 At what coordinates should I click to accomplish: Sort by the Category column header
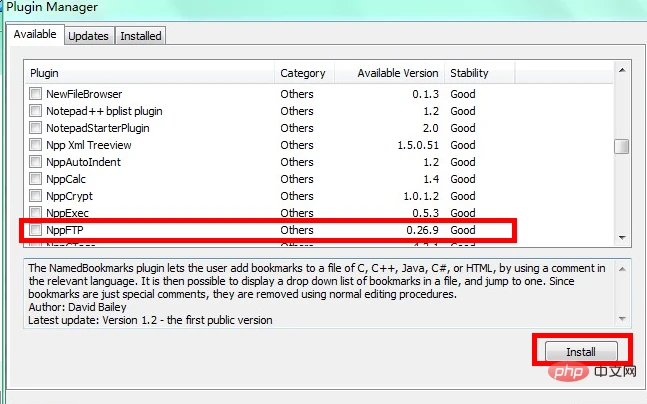[x=302, y=73]
